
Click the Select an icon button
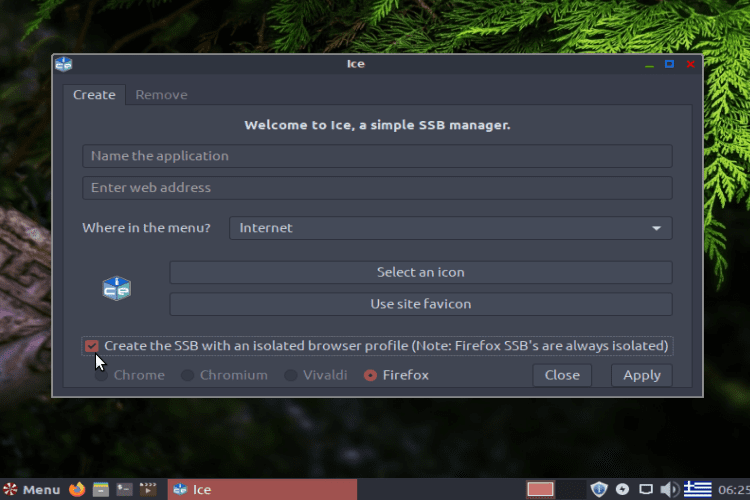tap(420, 272)
